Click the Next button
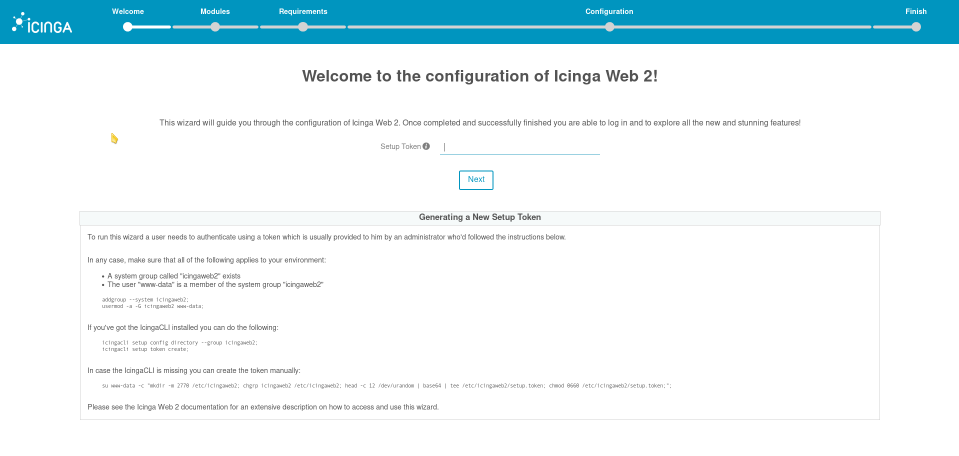959x456 pixels. coord(476,180)
